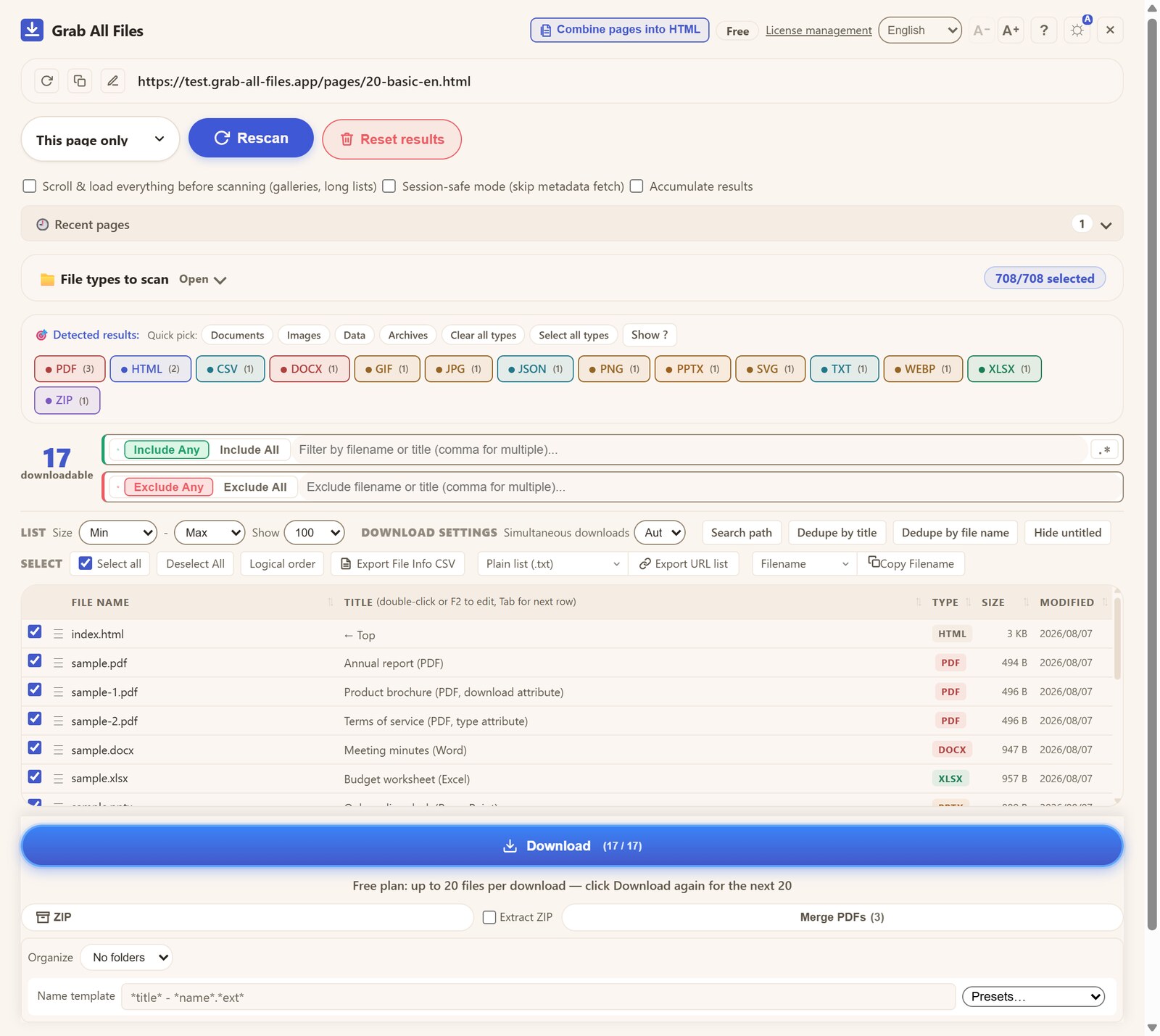1160x1036 pixels.
Task: Decrease font size with A- button
Action: click(981, 30)
